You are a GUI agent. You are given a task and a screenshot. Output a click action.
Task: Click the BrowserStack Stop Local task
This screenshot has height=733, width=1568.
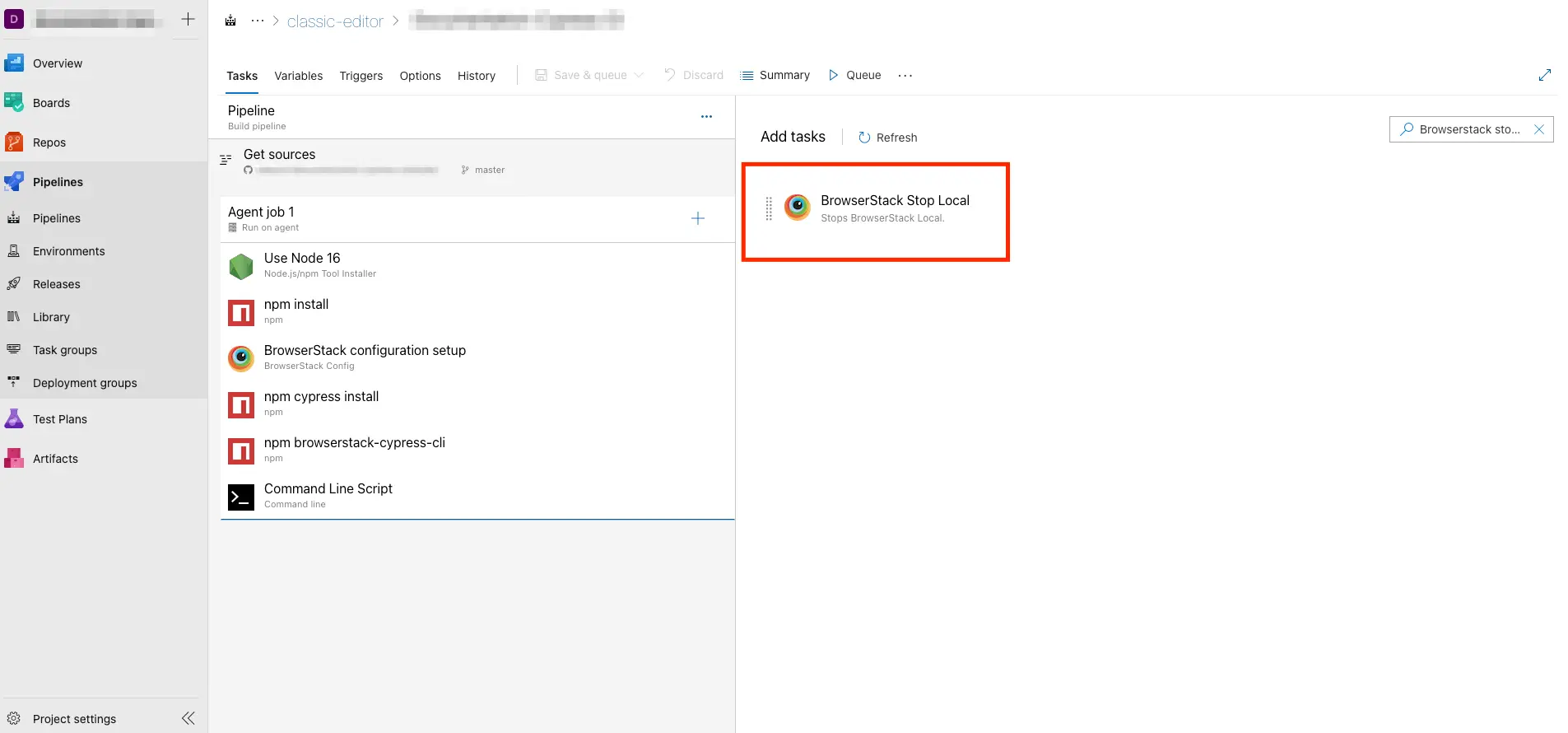[x=894, y=208]
